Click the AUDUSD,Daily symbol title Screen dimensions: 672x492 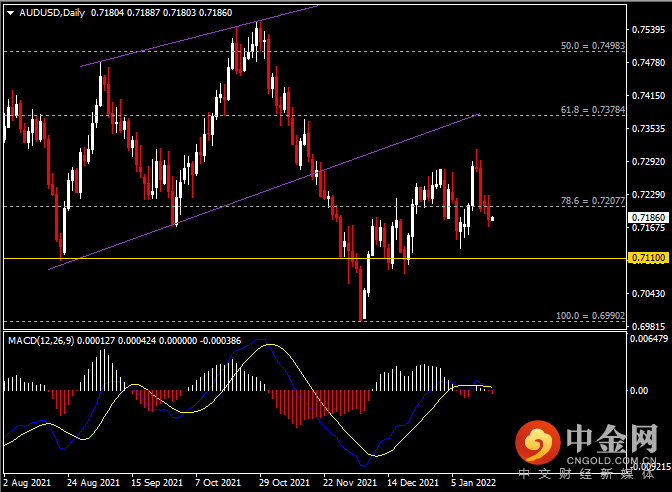(52, 13)
